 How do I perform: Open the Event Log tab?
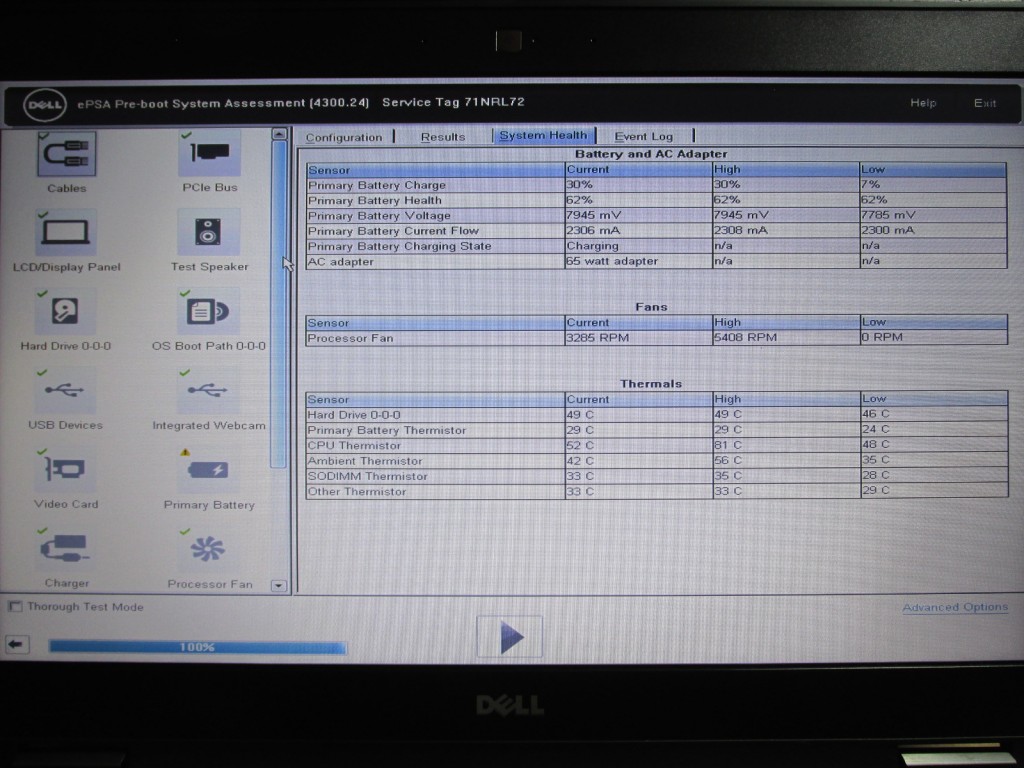[643, 137]
